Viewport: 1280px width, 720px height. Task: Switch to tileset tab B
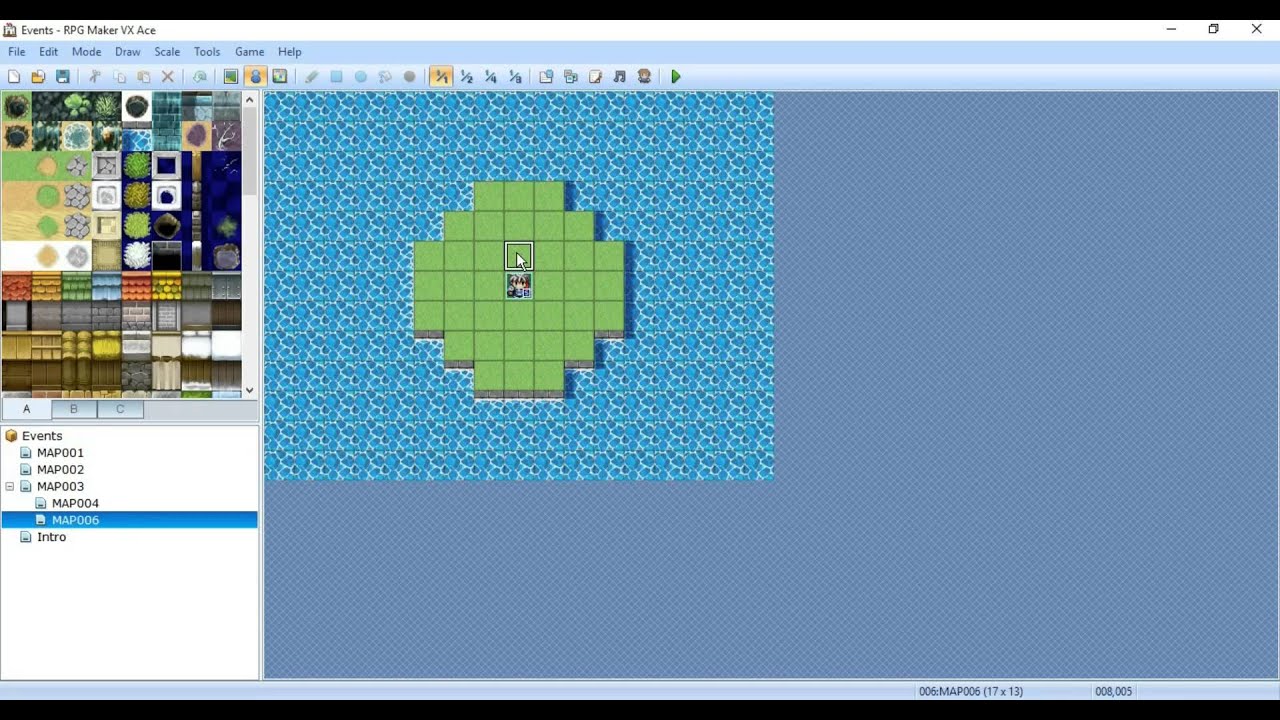tap(73, 409)
